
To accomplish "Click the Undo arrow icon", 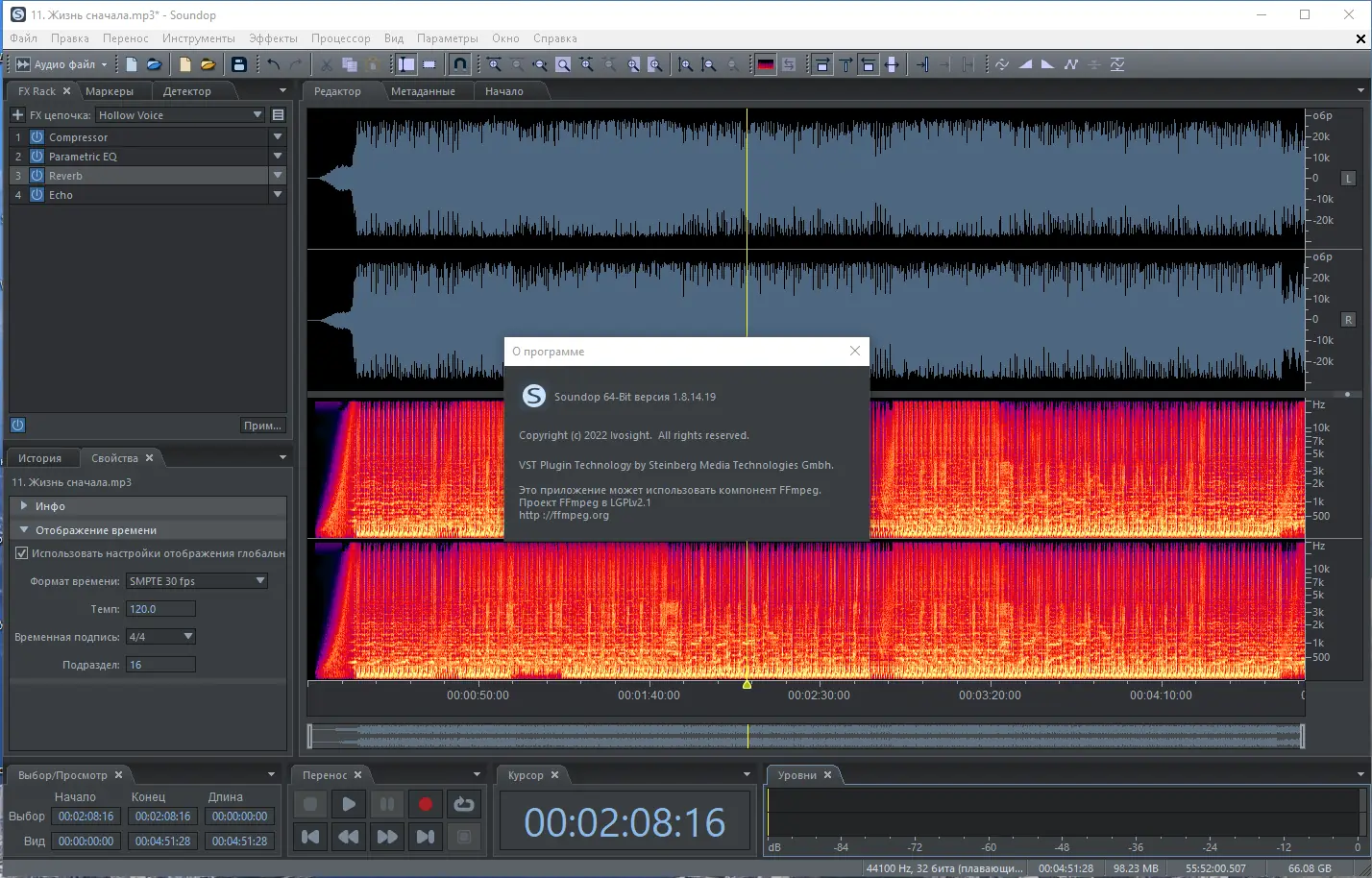I will (x=274, y=64).
